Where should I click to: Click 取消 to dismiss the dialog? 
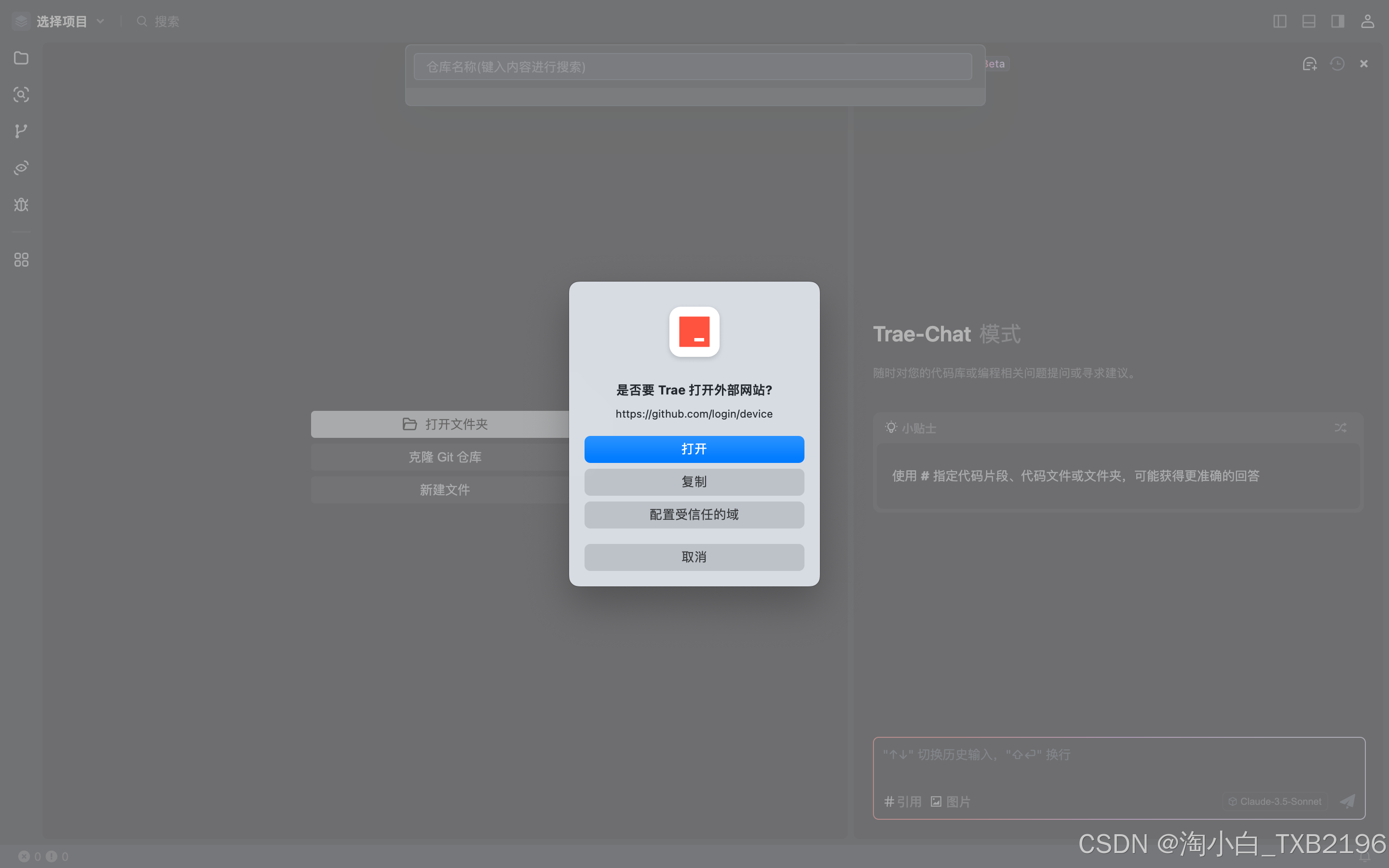coord(694,557)
